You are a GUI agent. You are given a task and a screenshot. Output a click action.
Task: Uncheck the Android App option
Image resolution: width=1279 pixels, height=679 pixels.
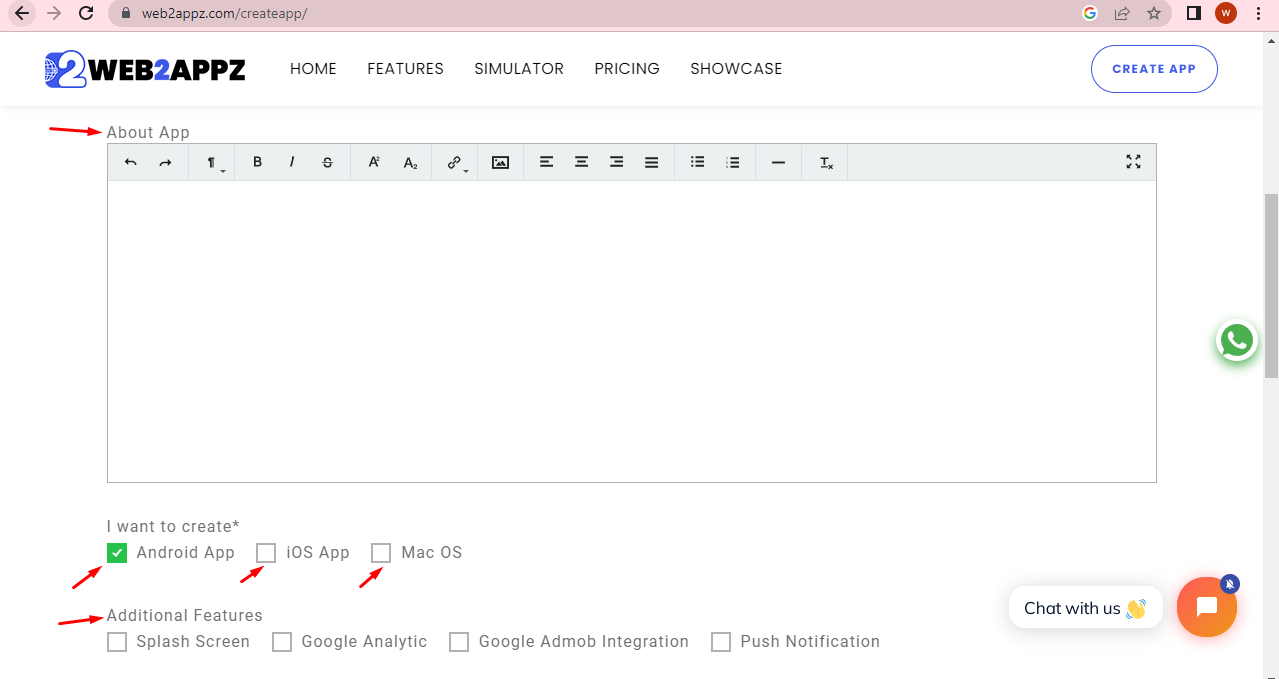pos(116,552)
